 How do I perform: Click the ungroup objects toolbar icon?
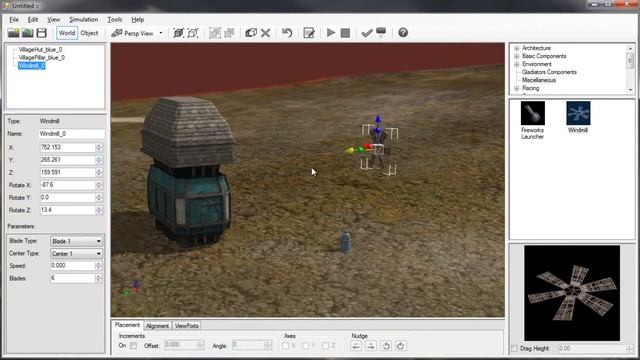tap(229, 33)
